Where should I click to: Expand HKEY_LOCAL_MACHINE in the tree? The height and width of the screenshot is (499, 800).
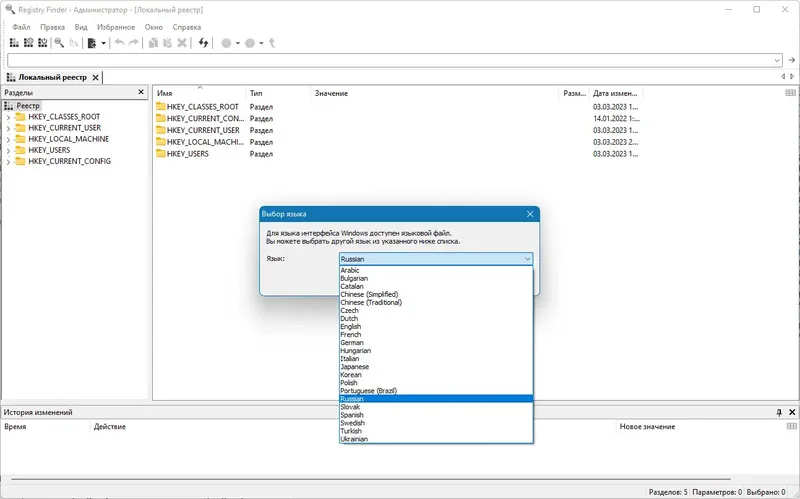[8, 140]
